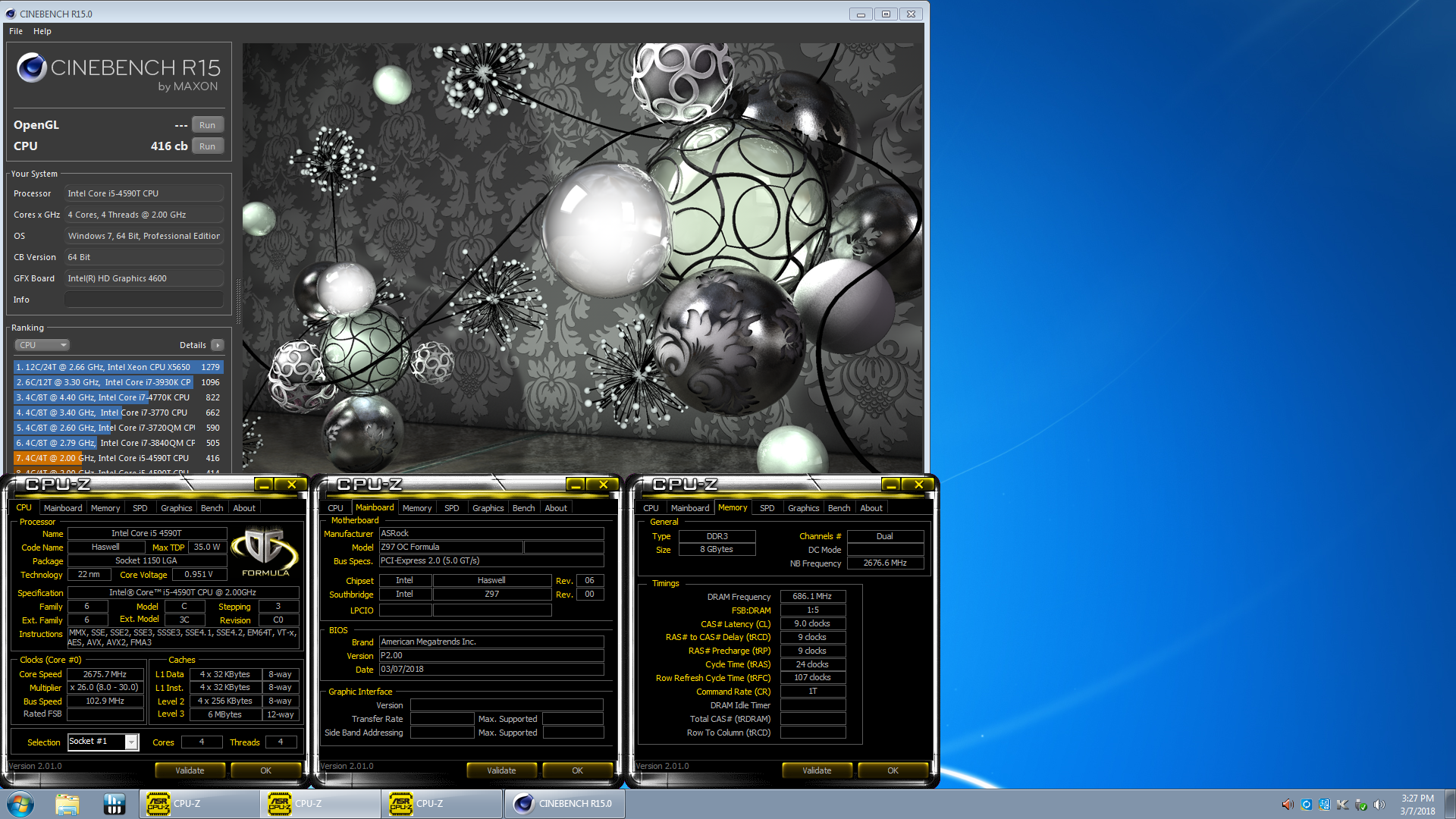Image resolution: width=1456 pixels, height=819 pixels.
Task: Open the Help menu in Cinebench
Action: tap(42, 31)
